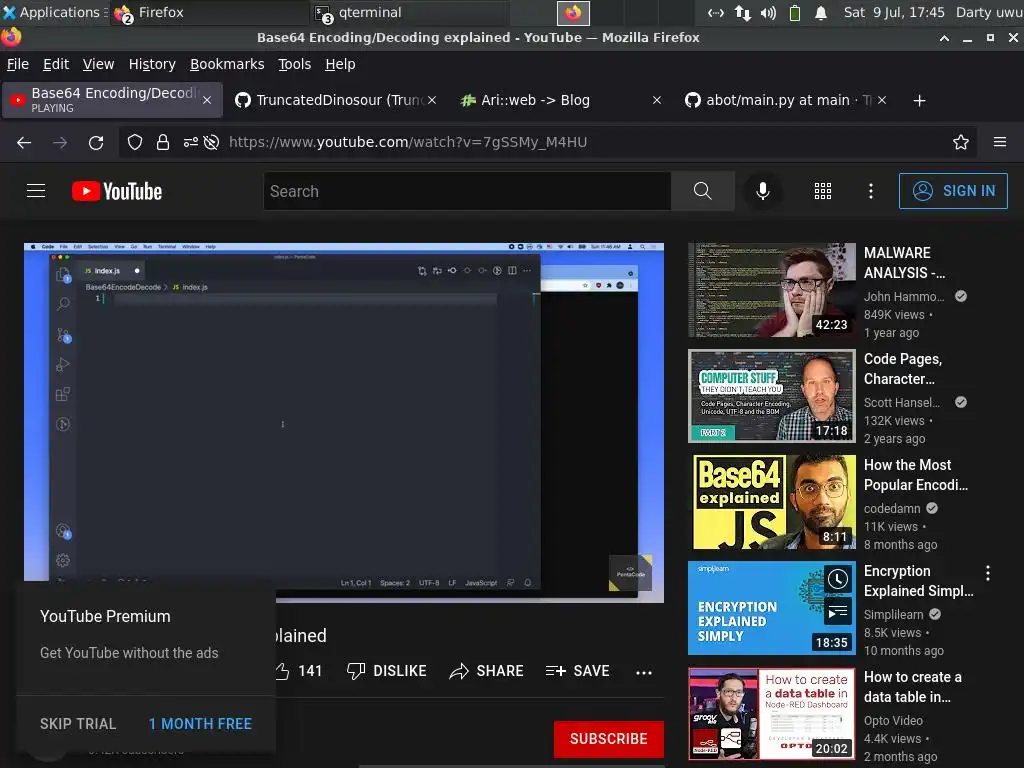Click the autoplay blocked icon in the URL bar

click(212, 142)
